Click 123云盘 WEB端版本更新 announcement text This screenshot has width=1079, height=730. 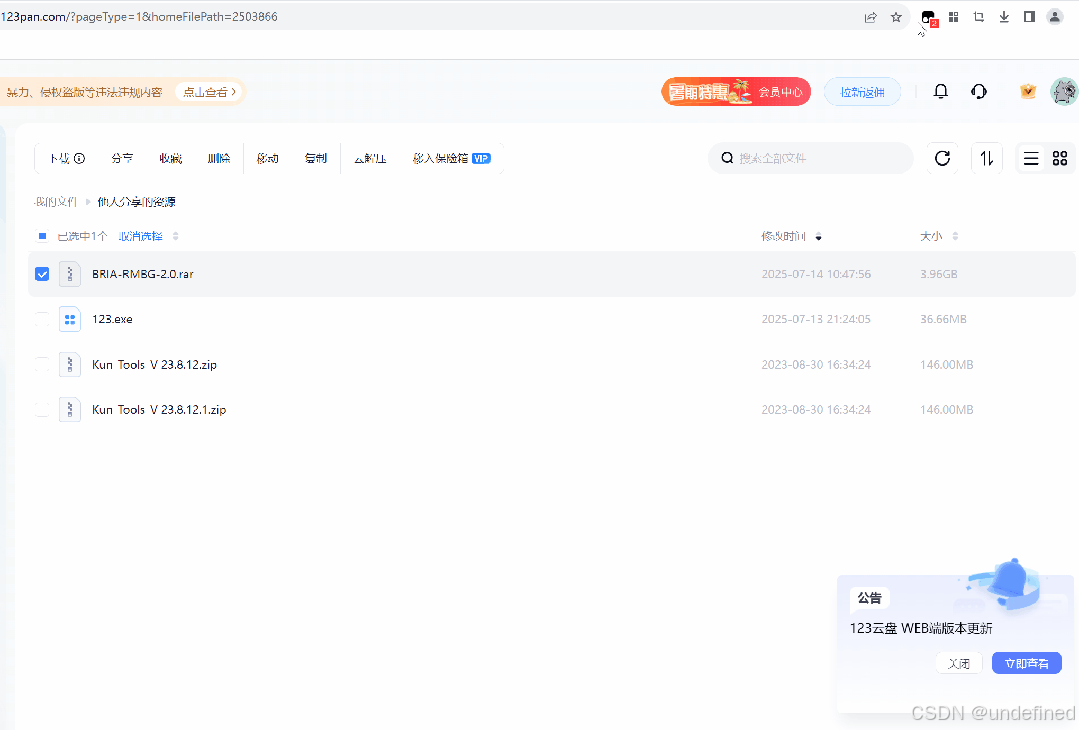point(921,628)
